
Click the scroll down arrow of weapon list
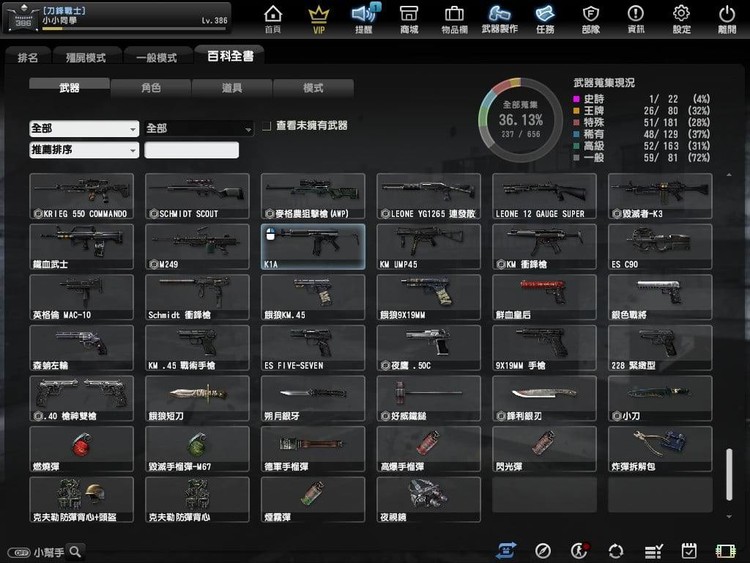click(729, 517)
